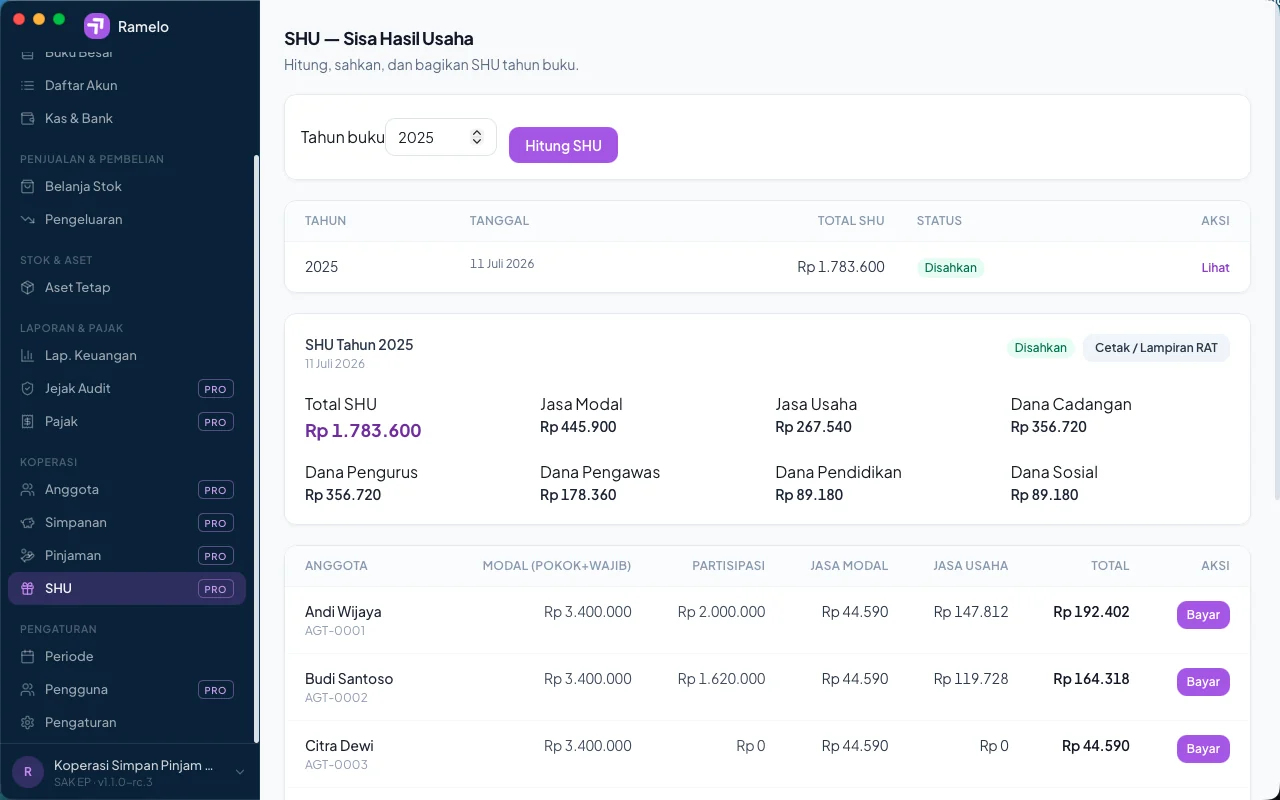Open the Tahun buku year stepper
The width and height of the screenshot is (1280, 800).
click(x=477, y=137)
